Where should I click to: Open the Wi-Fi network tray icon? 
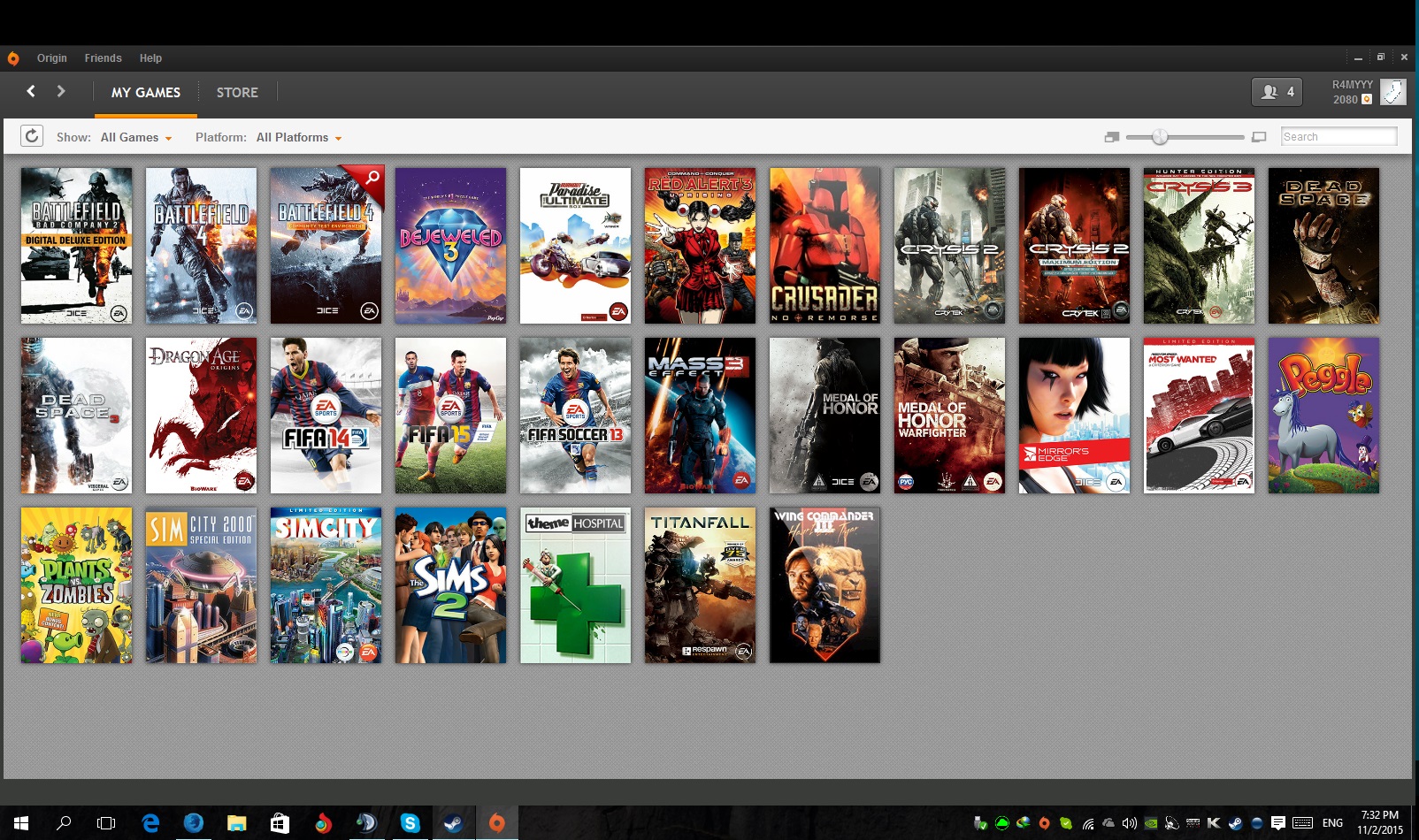[1087, 823]
